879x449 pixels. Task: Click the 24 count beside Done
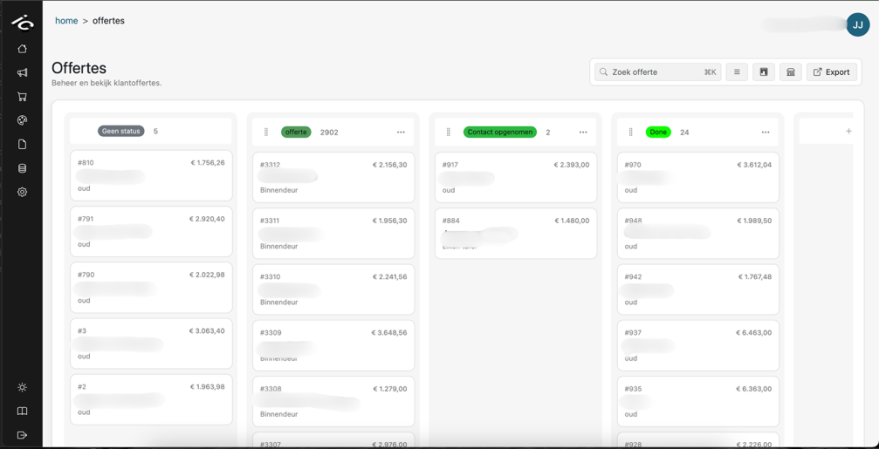point(684,132)
